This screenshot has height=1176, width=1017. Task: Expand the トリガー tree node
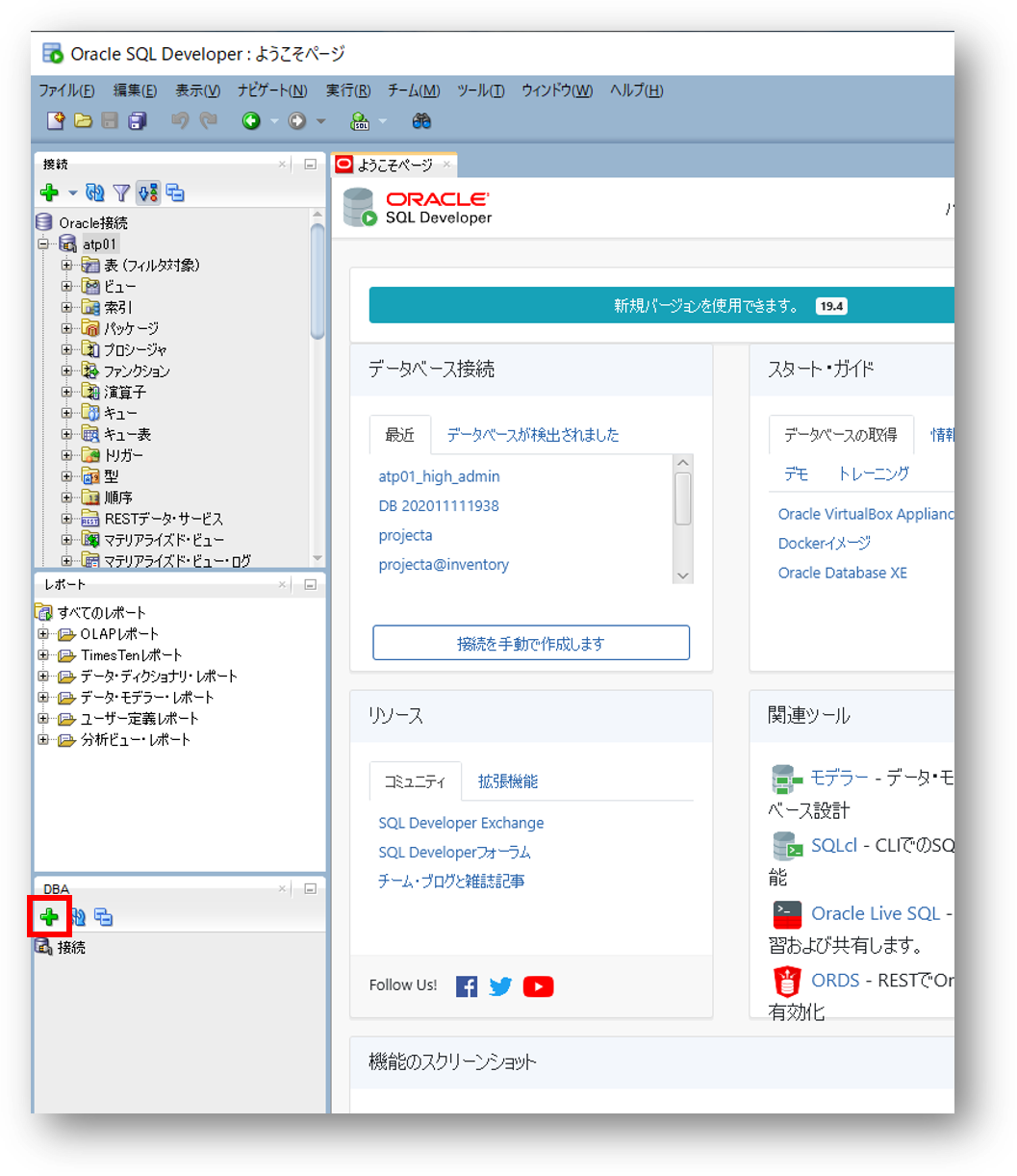pyautogui.click(x=66, y=455)
